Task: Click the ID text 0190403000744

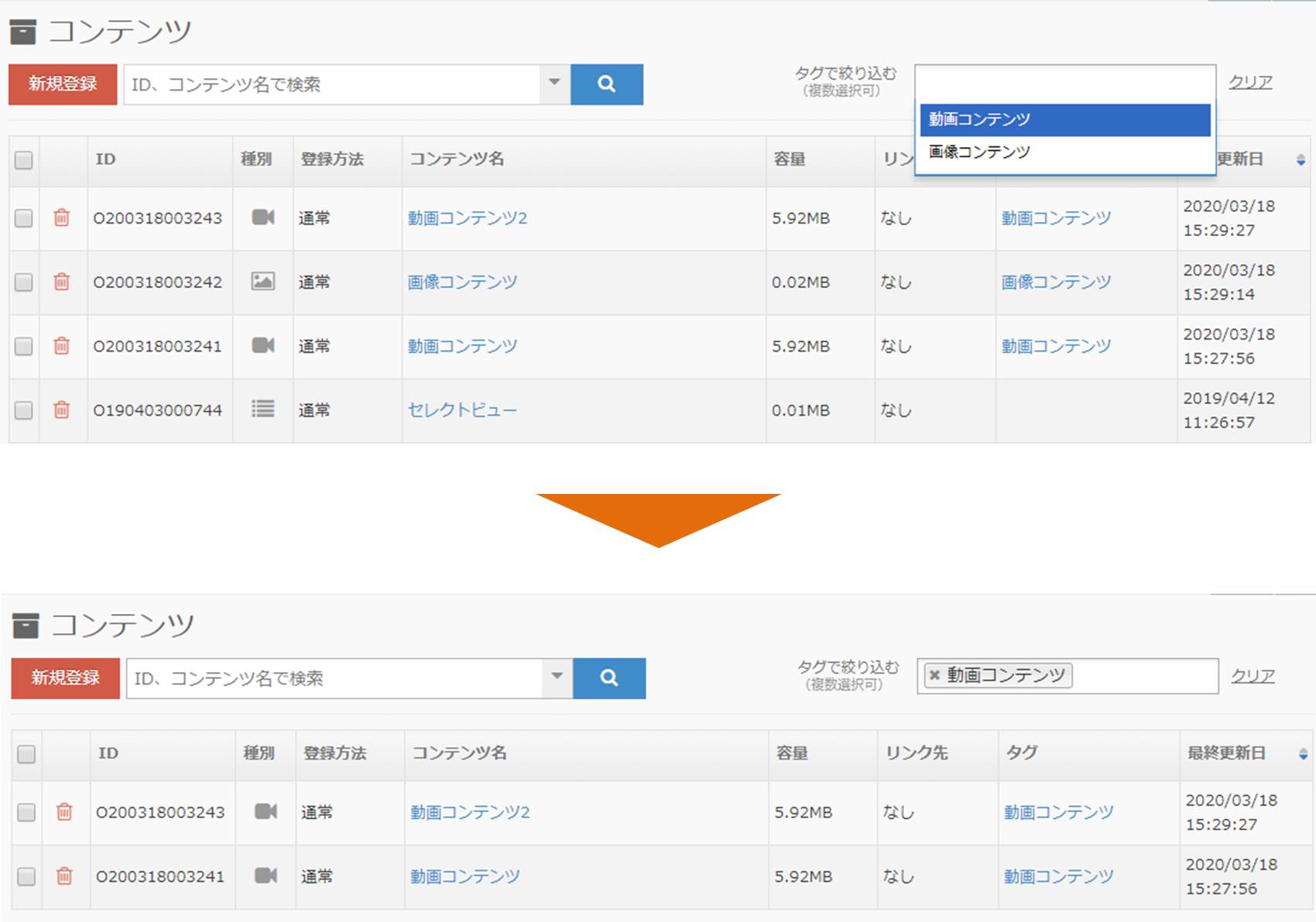Action: click(x=158, y=410)
